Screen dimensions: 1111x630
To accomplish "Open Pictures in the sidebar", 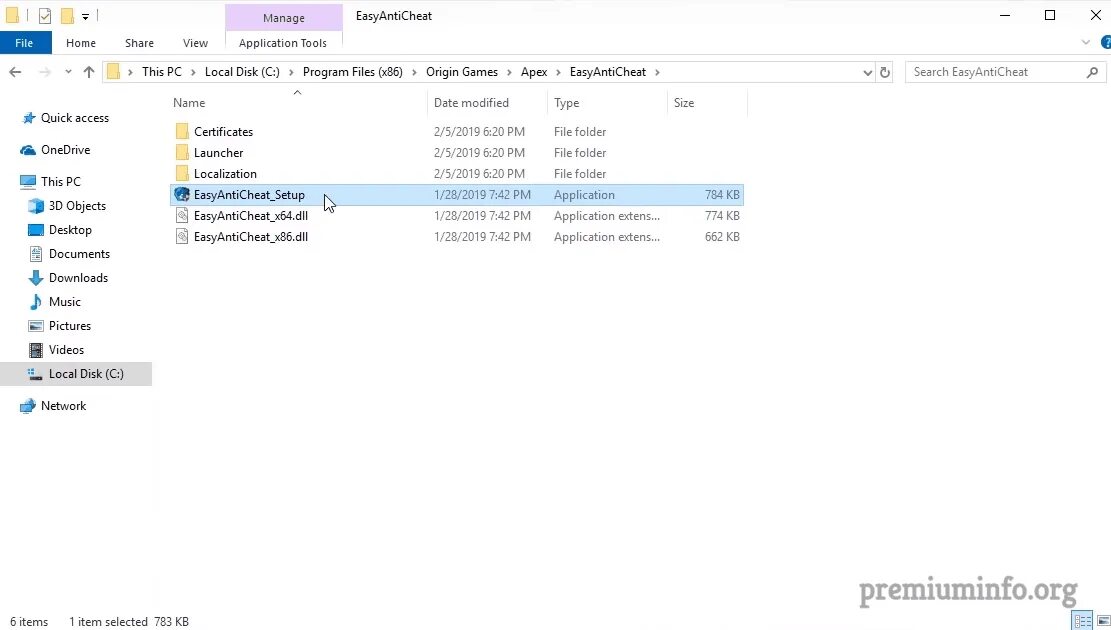I will pos(69,327).
